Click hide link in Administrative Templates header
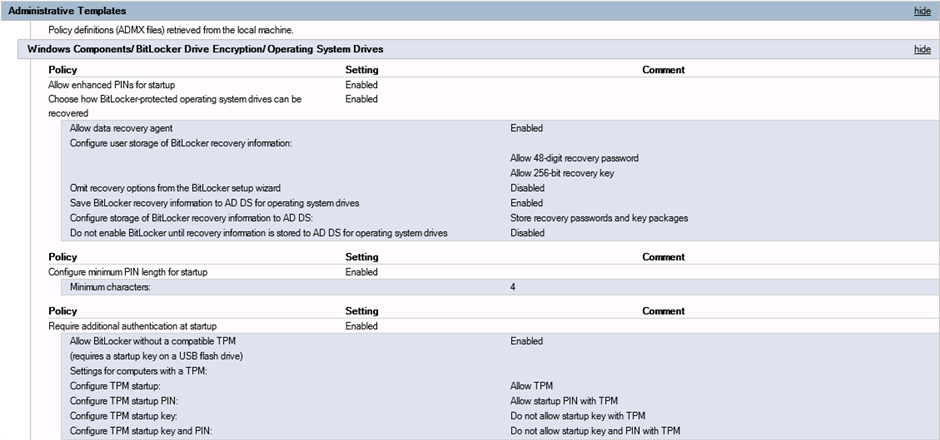 coord(922,11)
